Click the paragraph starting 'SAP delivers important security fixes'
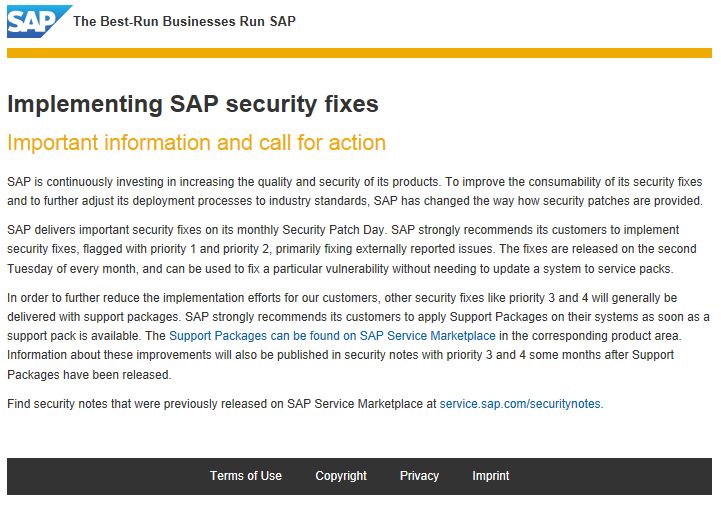The height and width of the screenshot is (507, 721). coord(352,249)
